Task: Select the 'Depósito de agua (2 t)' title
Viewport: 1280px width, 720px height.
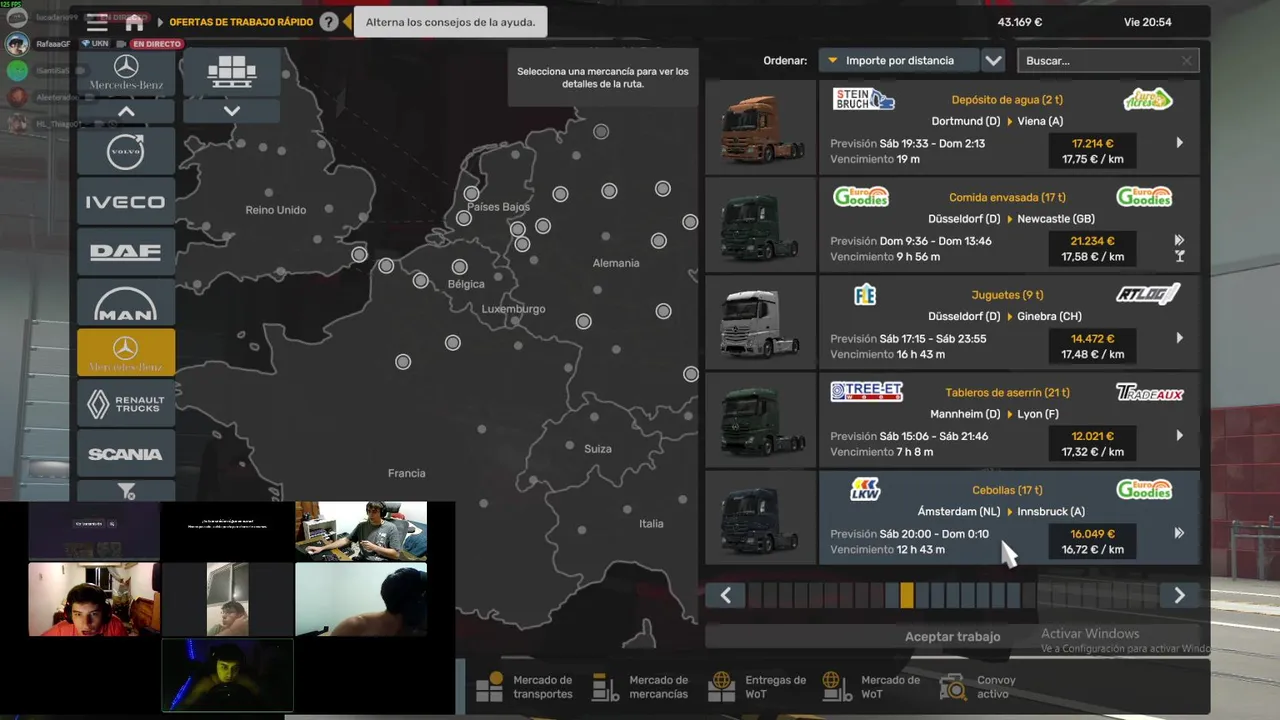Action: (1007, 100)
